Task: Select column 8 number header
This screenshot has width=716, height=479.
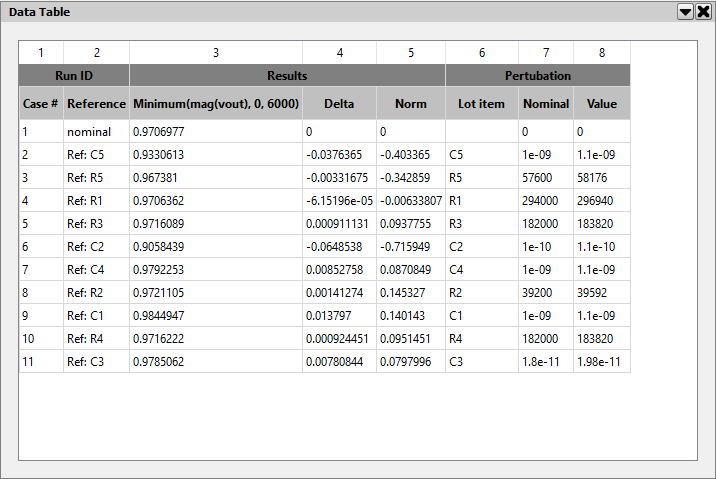Action: [x=602, y=52]
